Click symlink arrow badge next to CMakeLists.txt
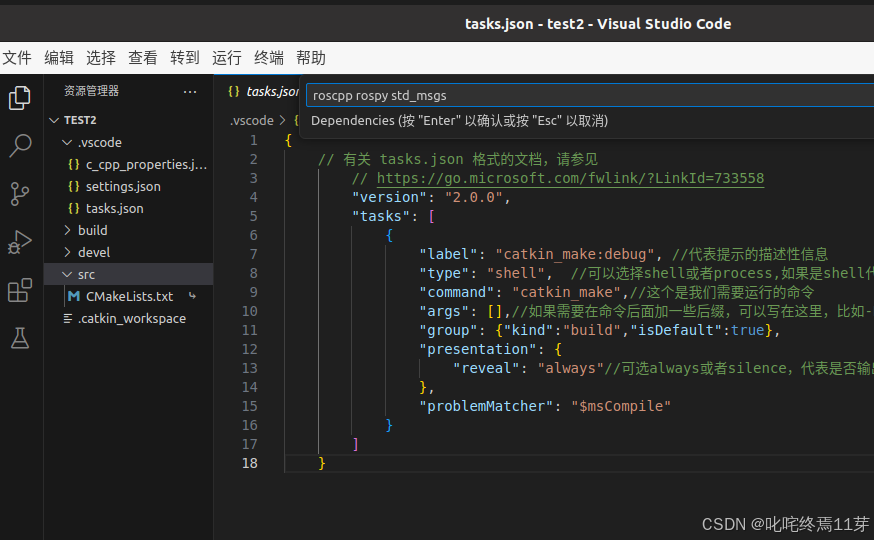The image size is (874, 540). 192,296
